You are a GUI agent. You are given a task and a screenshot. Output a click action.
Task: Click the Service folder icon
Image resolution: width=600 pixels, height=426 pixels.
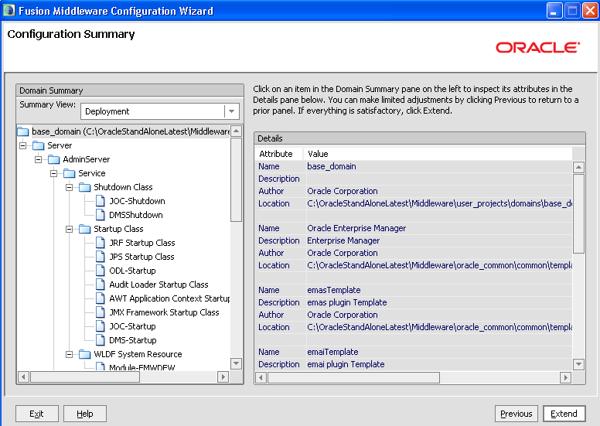pyautogui.click(x=69, y=173)
